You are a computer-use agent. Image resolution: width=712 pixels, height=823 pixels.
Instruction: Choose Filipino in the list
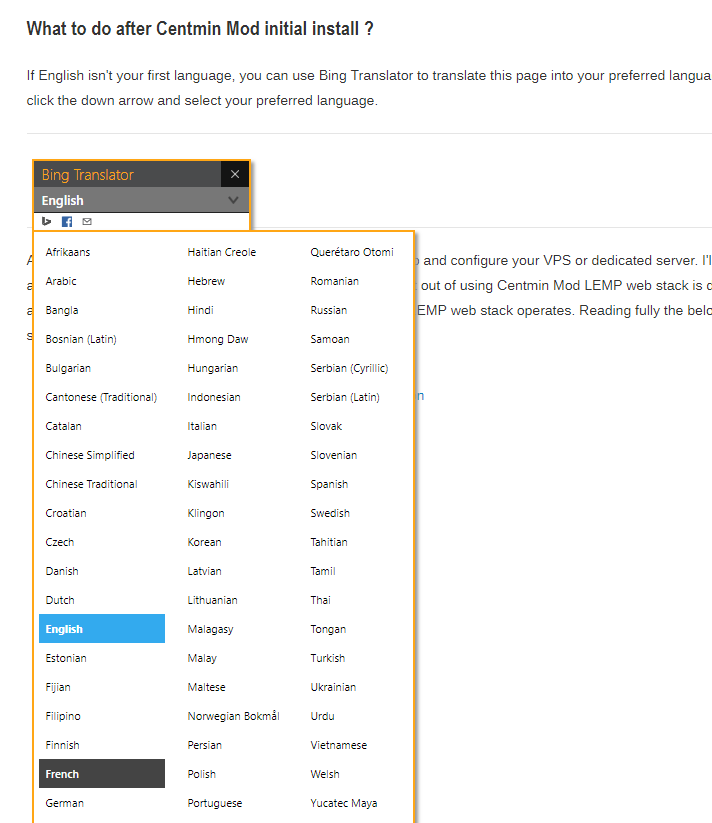tap(63, 716)
